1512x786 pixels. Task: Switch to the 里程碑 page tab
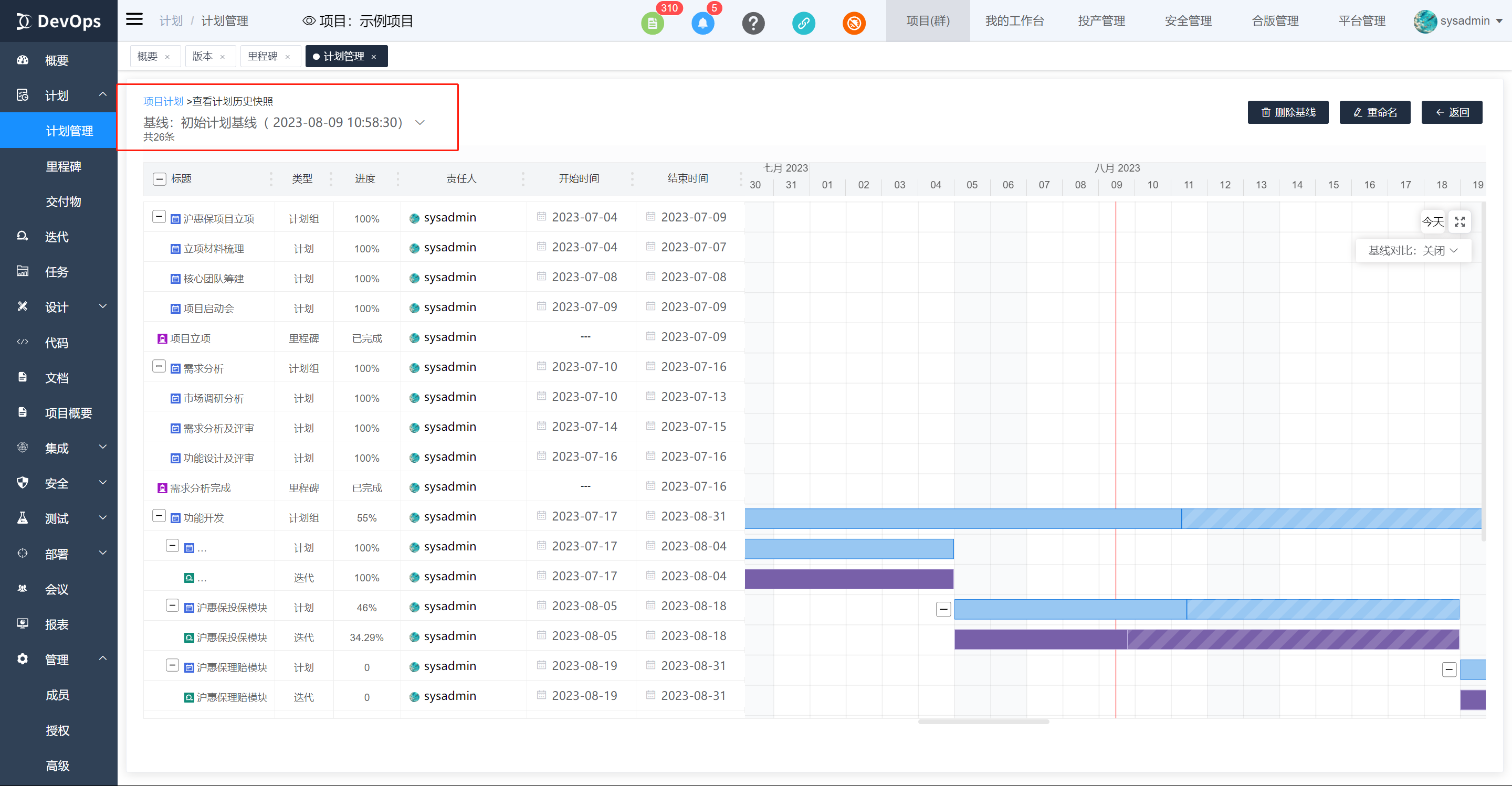262,56
